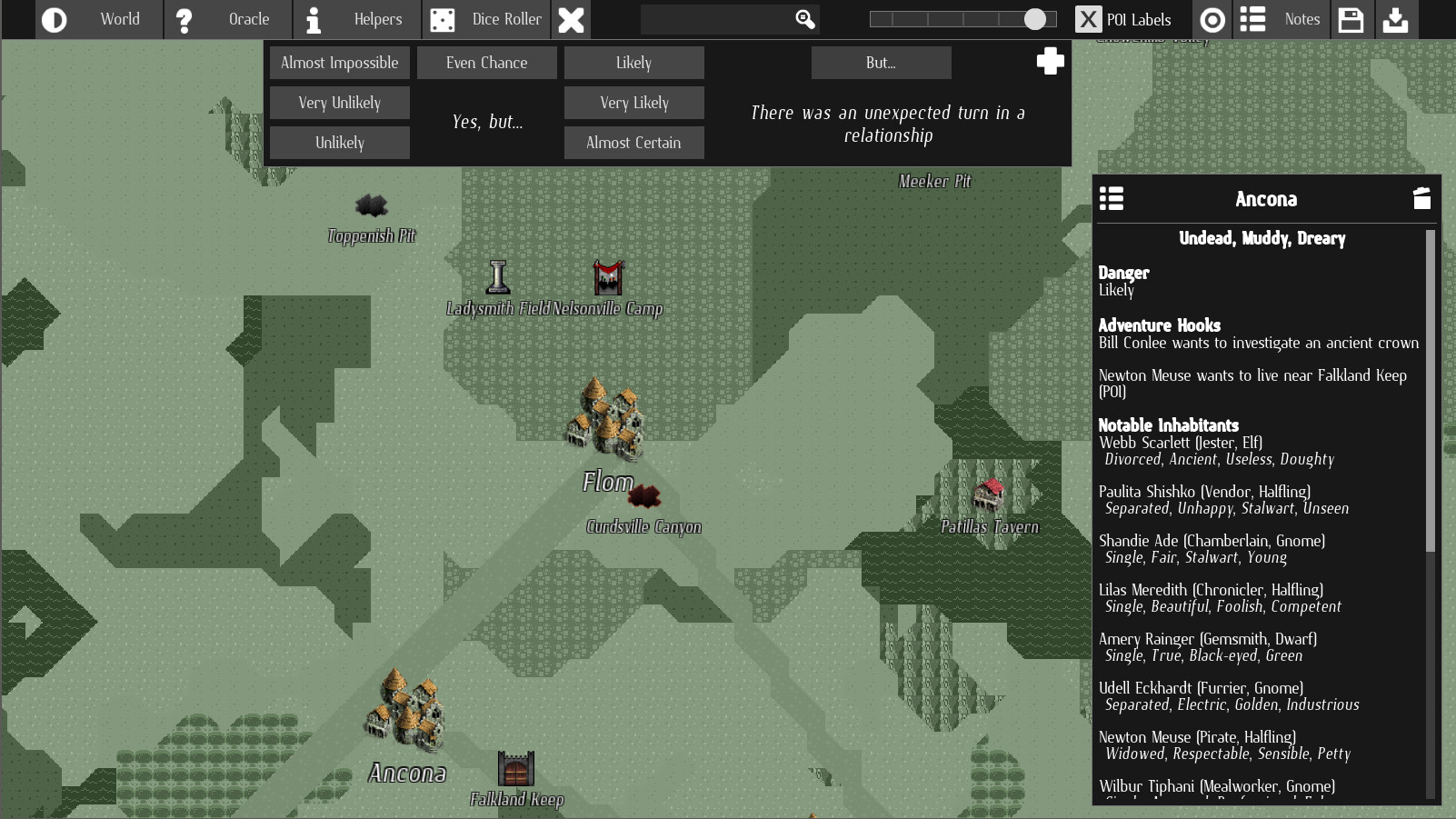Delete Ancona using the trash icon
The height and width of the screenshot is (819, 1456).
tap(1422, 198)
